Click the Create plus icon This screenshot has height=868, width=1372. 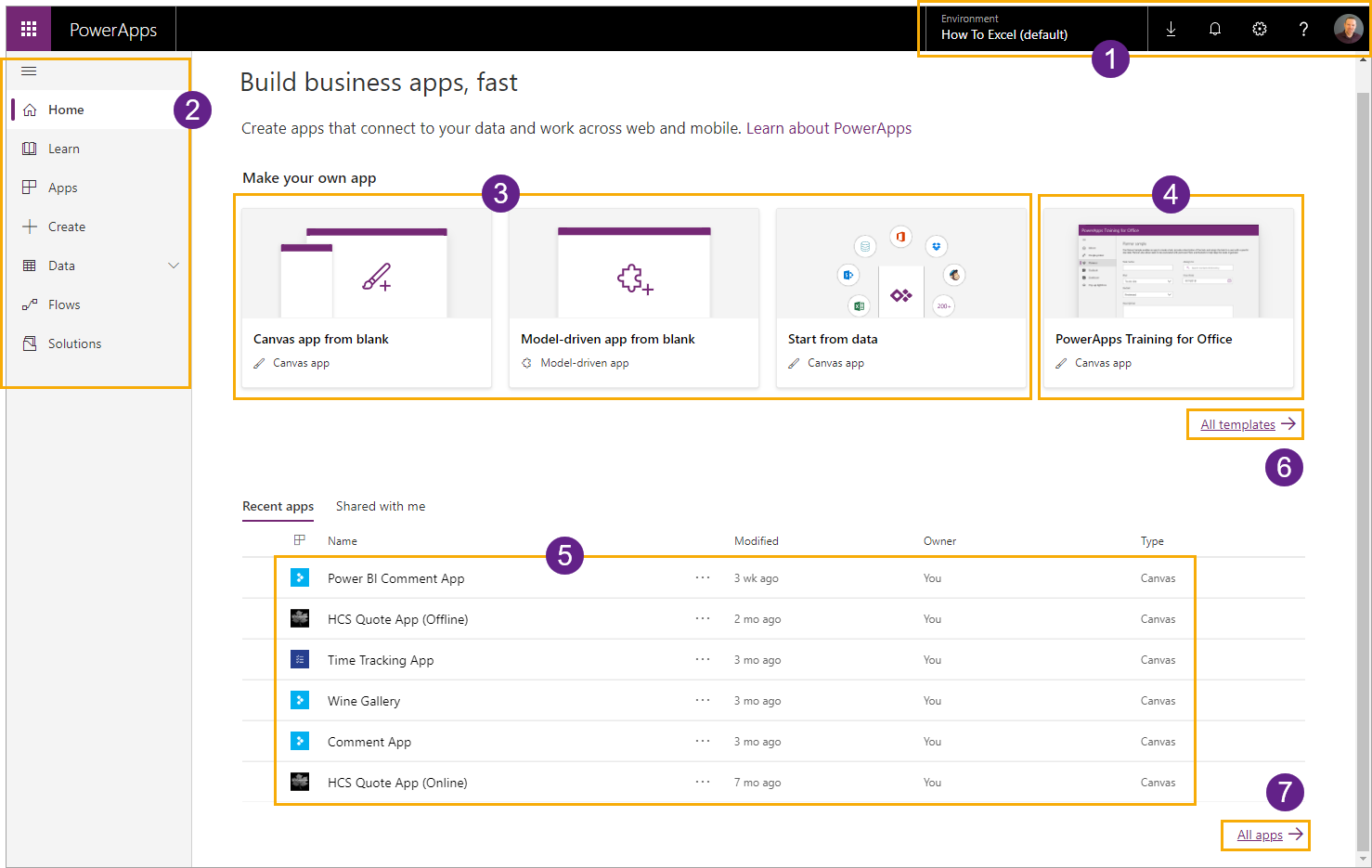30,227
